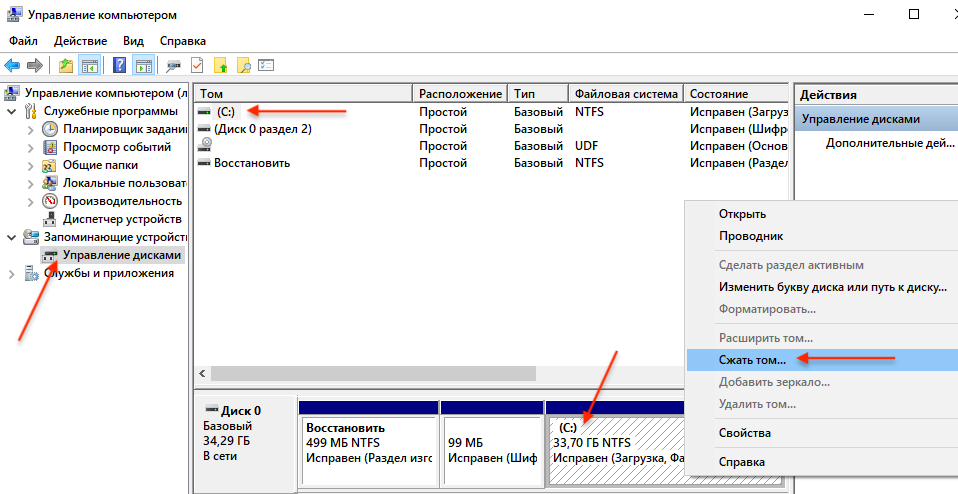
Task: Expand the Планировщик заданий node
Action: coord(31,130)
